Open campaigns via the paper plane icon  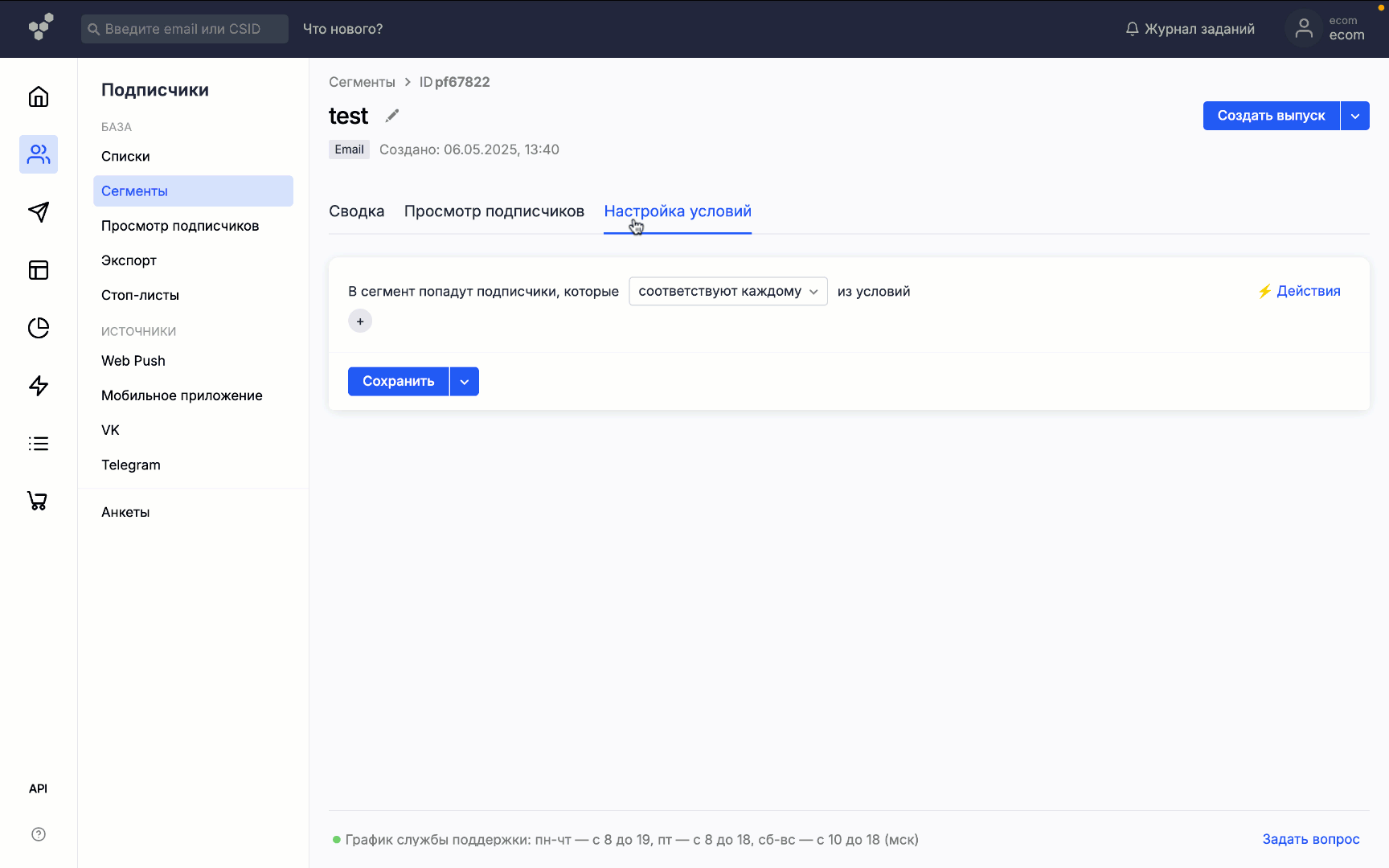click(x=38, y=212)
